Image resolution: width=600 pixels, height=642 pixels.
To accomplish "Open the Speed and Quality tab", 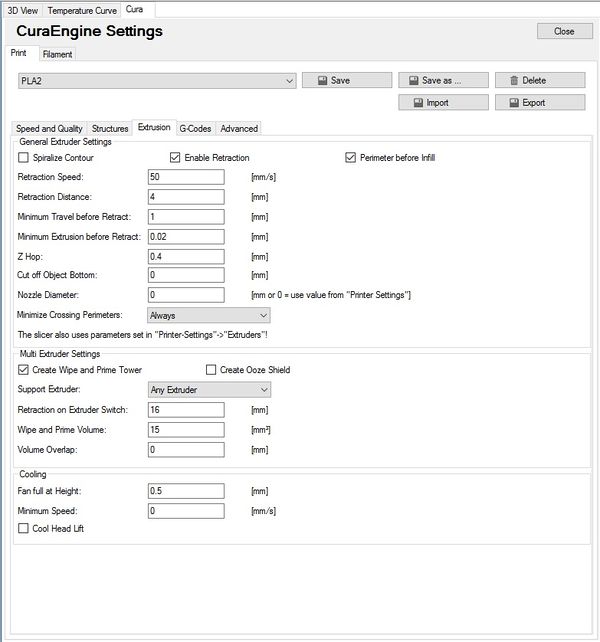I will [x=49, y=129].
